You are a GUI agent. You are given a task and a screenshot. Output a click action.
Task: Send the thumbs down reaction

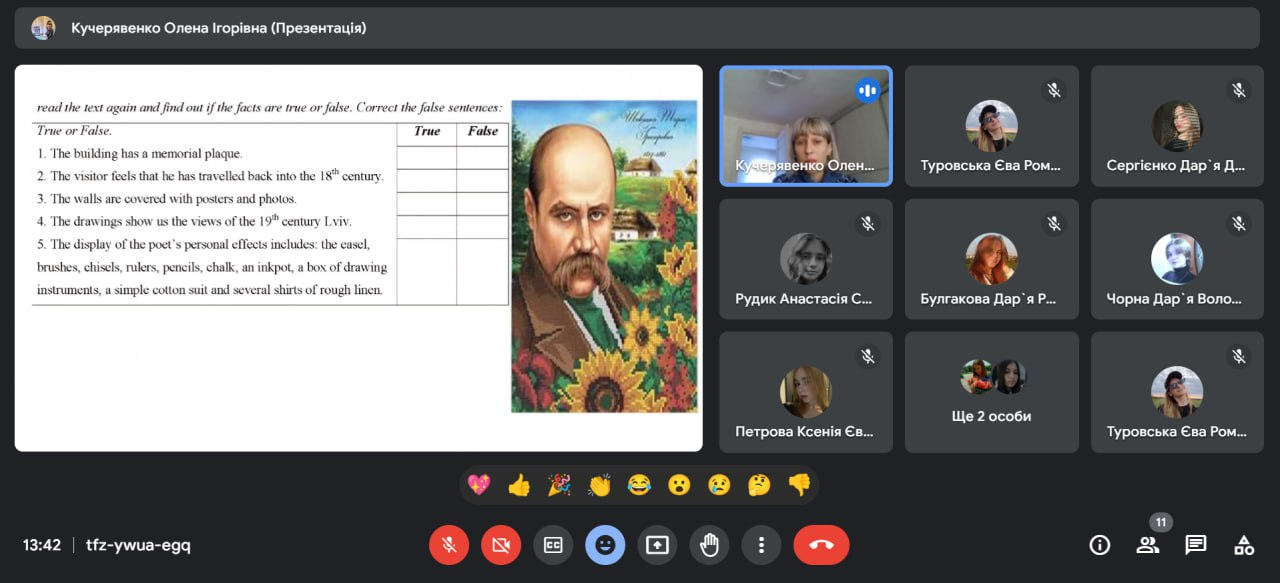tap(799, 485)
